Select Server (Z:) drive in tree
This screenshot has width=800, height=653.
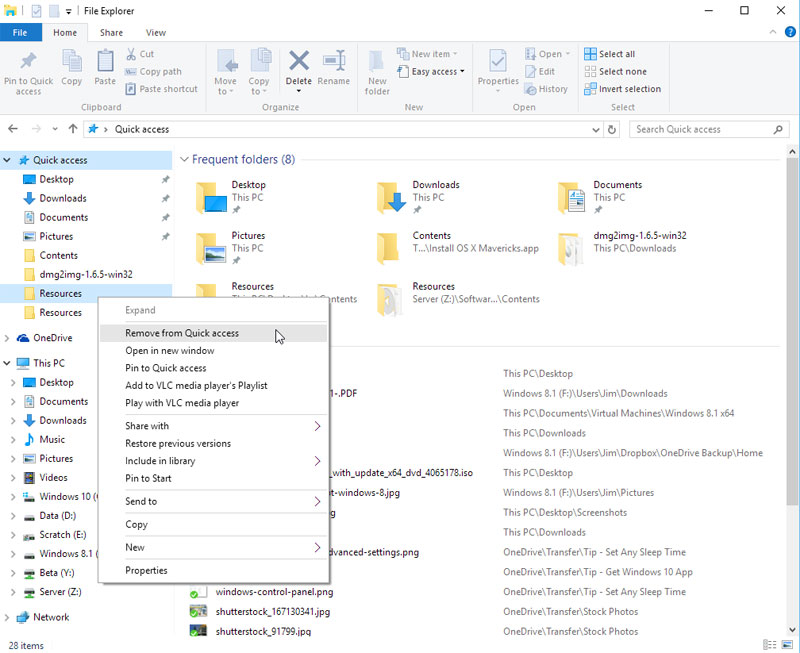pyautogui.click(x=60, y=592)
